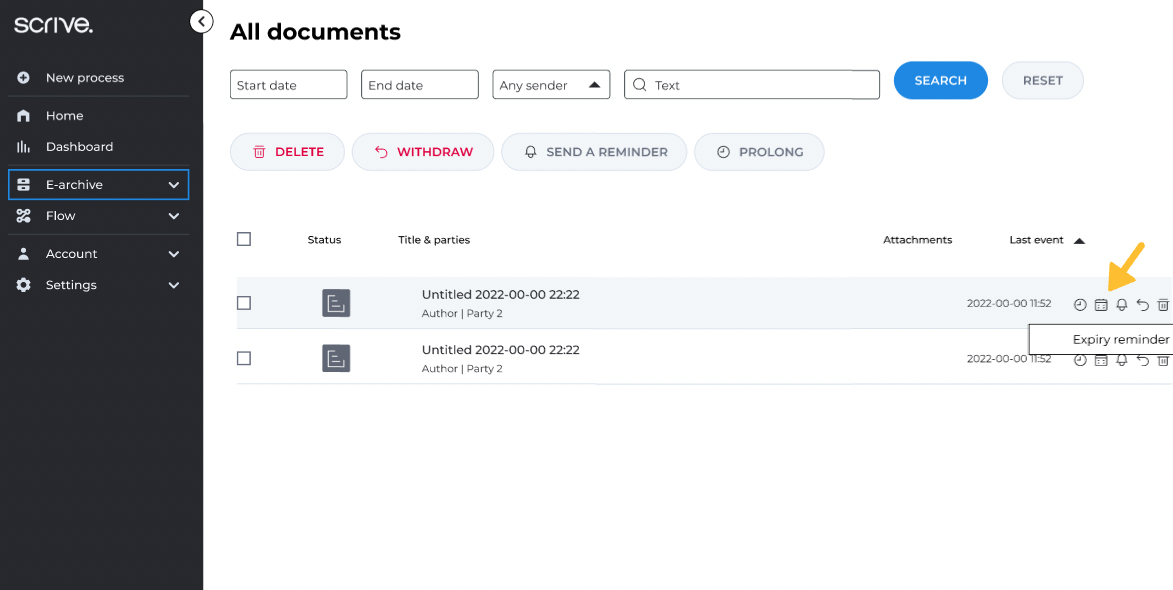This screenshot has width=1173, height=590.
Task: Click the Send a Reminder button
Action: pos(594,152)
